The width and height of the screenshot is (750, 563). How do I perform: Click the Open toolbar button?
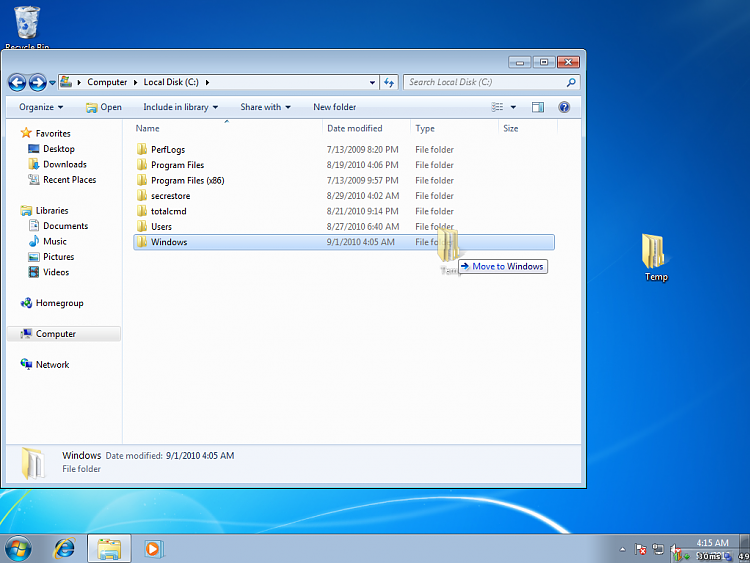tap(104, 107)
